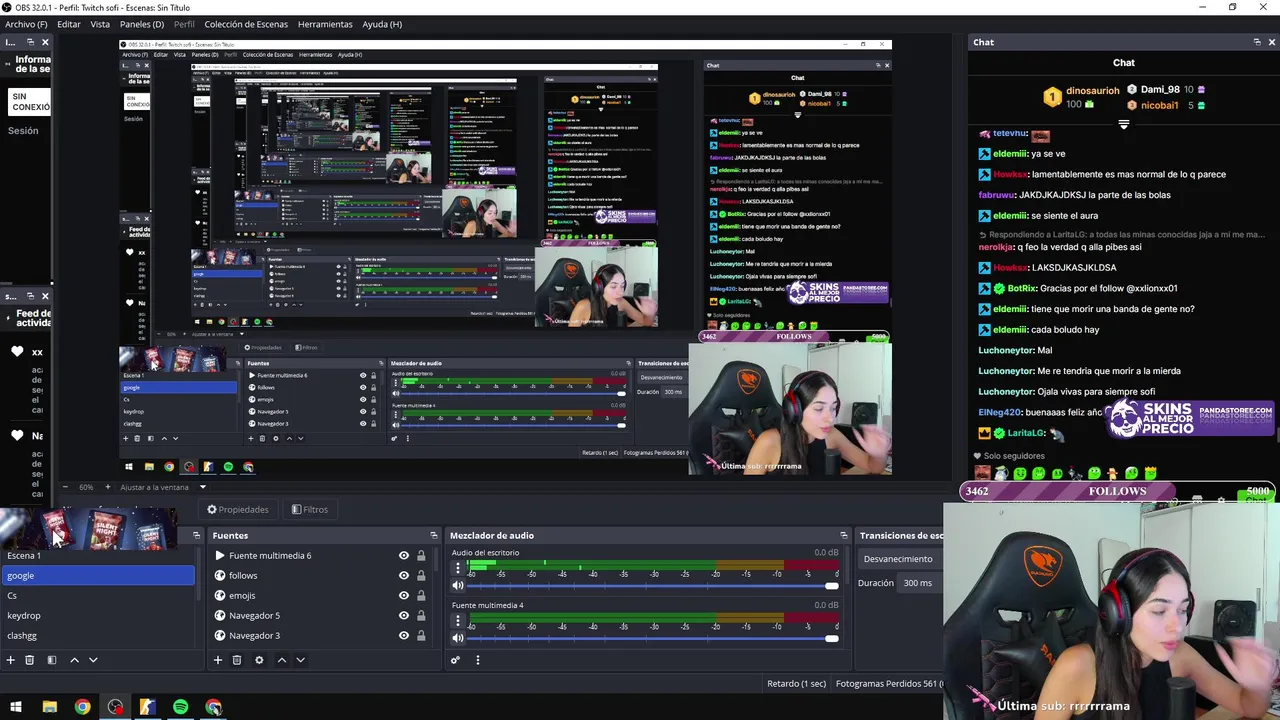Add a new scene with the plus icon
The image size is (1280, 720).
(x=10, y=660)
